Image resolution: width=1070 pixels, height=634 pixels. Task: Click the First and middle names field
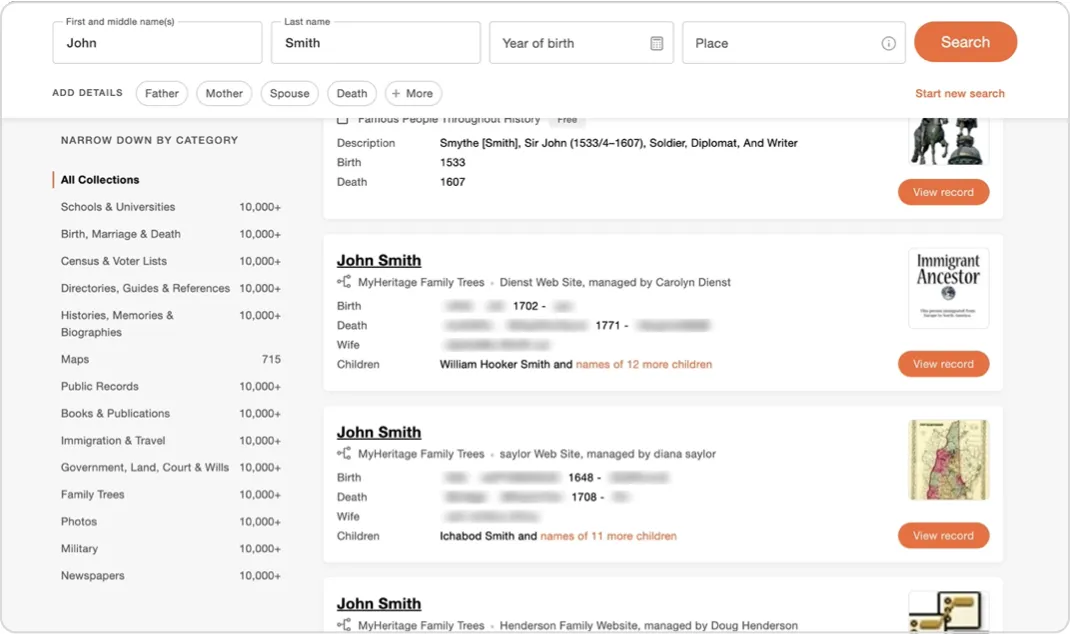pyautogui.click(x=157, y=42)
